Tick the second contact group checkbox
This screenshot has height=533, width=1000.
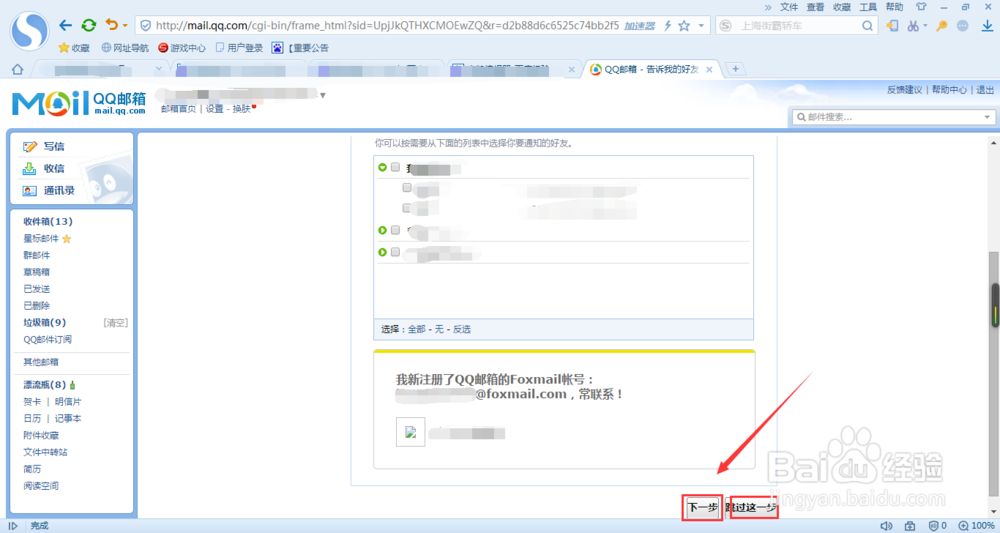[395, 230]
